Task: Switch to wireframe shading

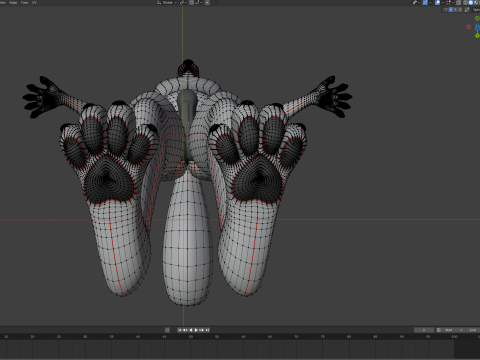Action: tap(466, 2)
